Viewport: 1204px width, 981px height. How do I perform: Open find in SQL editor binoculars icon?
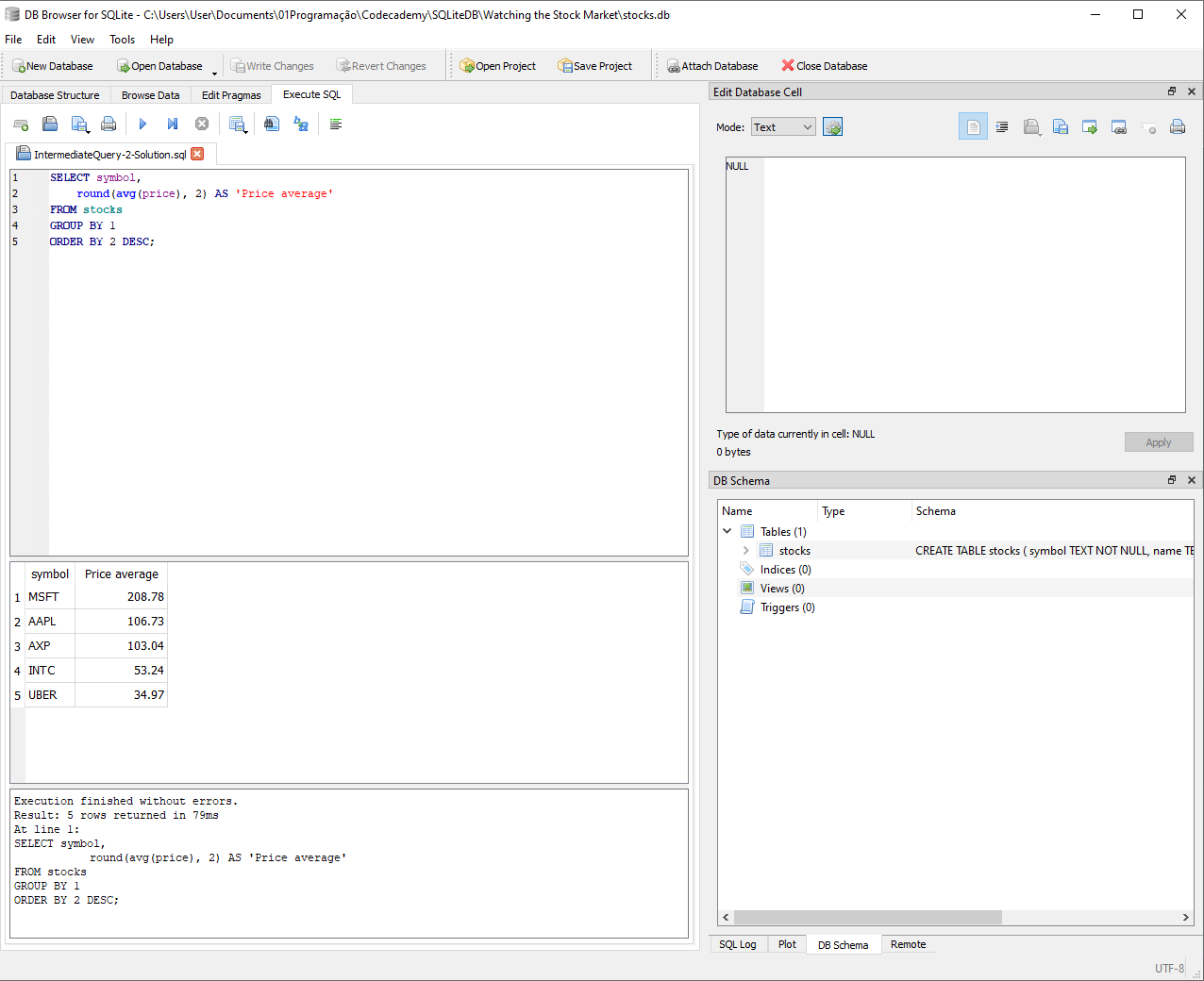pyautogui.click(x=272, y=124)
